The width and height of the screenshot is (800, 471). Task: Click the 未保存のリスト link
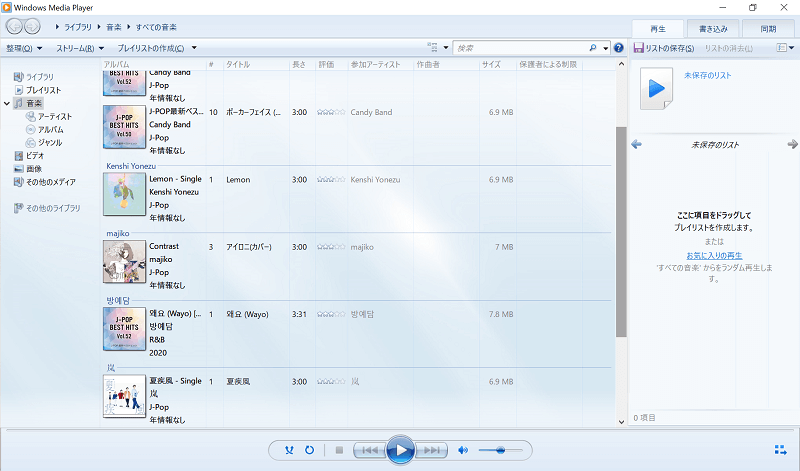click(707, 75)
